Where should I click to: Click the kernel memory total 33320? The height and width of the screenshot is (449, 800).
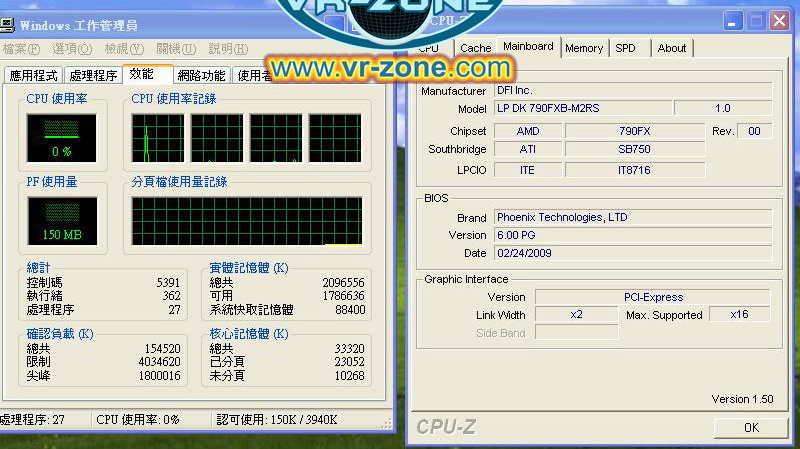349,349
